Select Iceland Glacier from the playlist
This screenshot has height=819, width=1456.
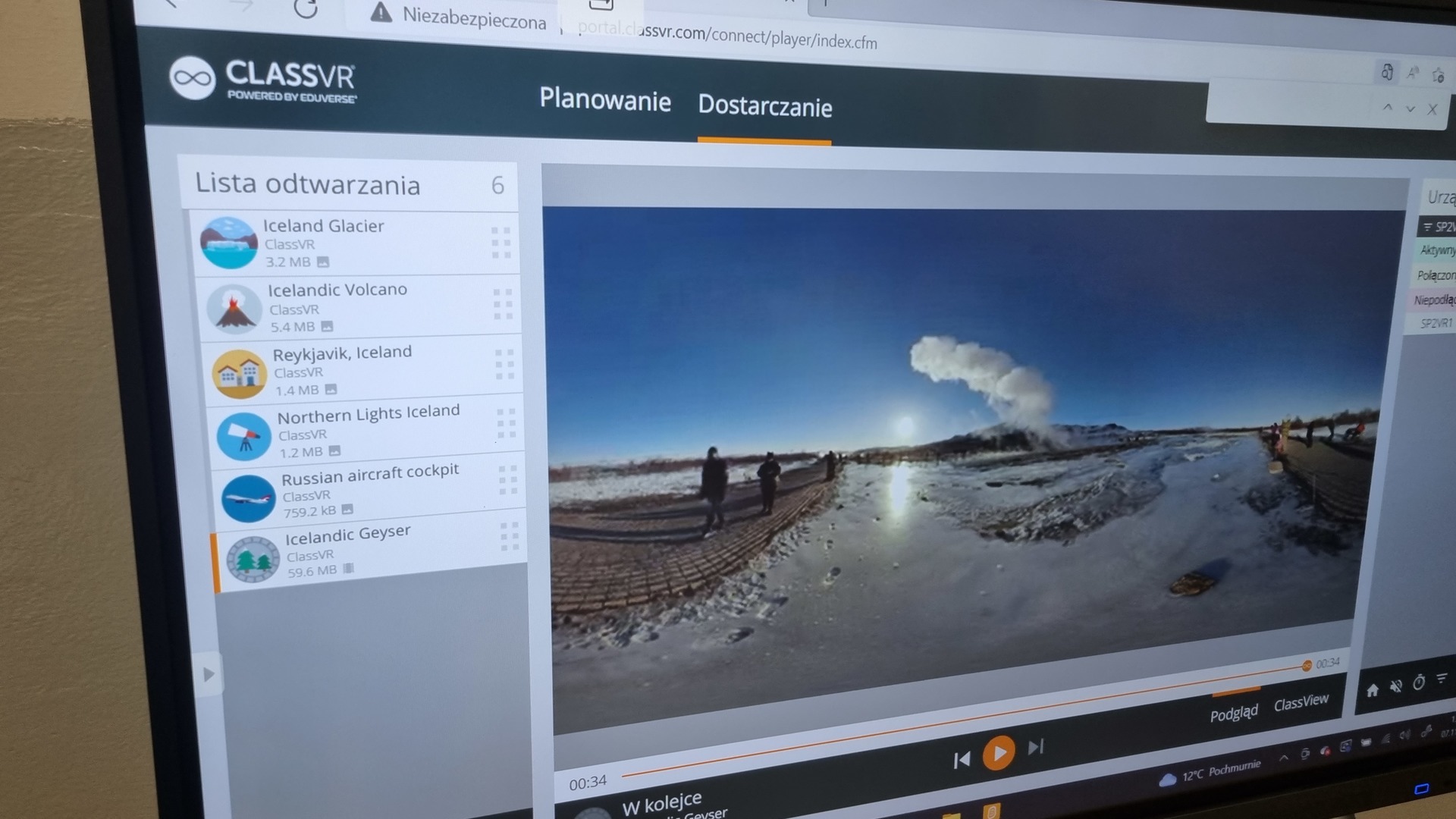coord(324,226)
